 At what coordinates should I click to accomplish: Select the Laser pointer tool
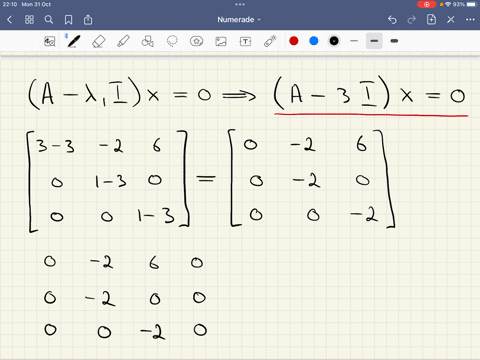[x=270, y=41]
